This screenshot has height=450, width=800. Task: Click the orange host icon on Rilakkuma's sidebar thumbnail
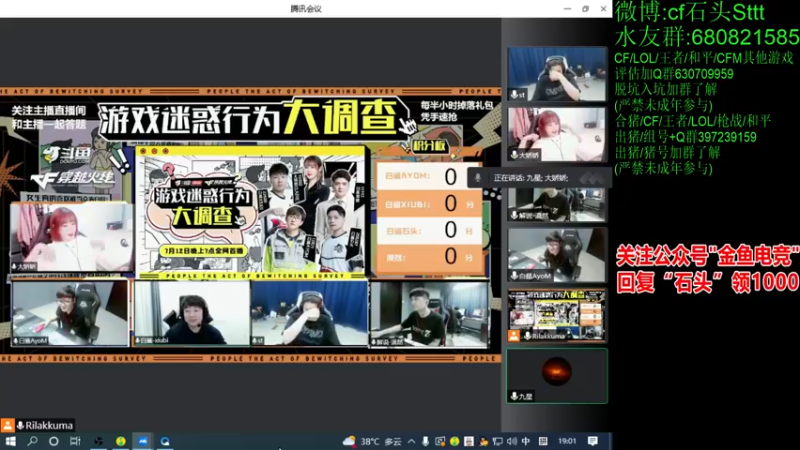(x=513, y=336)
